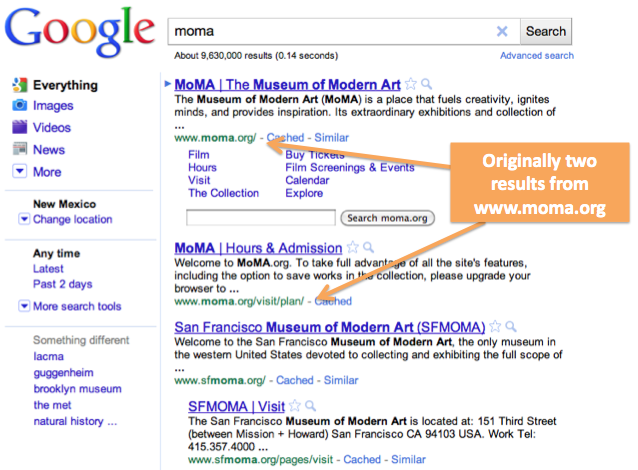Click magnifier beside SFMOMA main result
Image resolution: width=638 pixels, height=470 pixels.
pyautogui.click(x=511, y=326)
